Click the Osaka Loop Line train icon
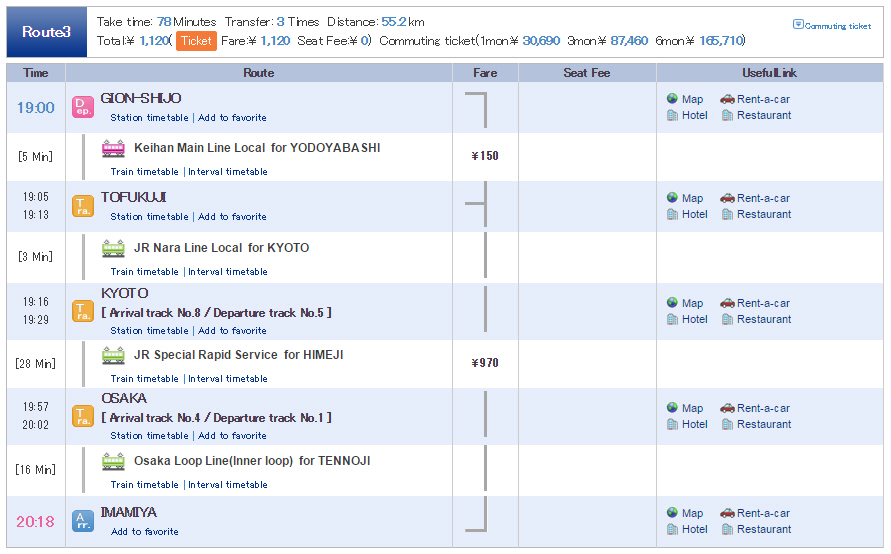 pos(113,461)
